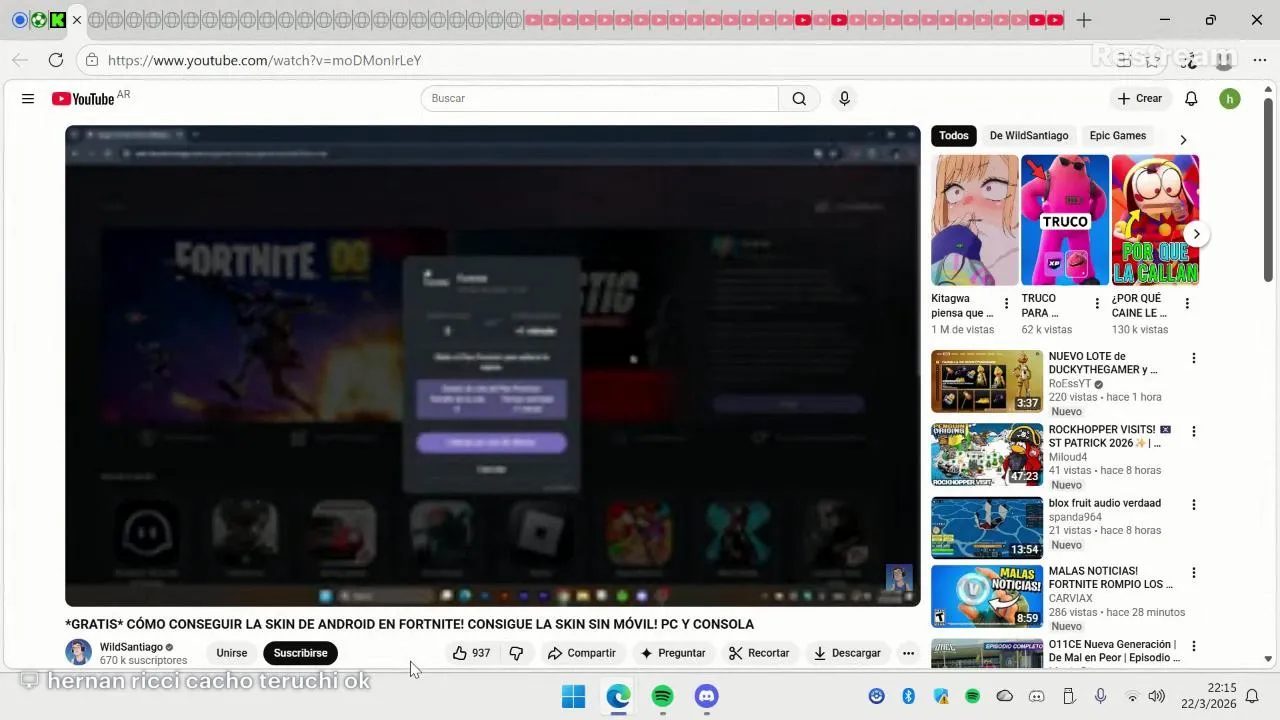Open the Kitagwa piensa que Short thumbnail

click(975, 220)
